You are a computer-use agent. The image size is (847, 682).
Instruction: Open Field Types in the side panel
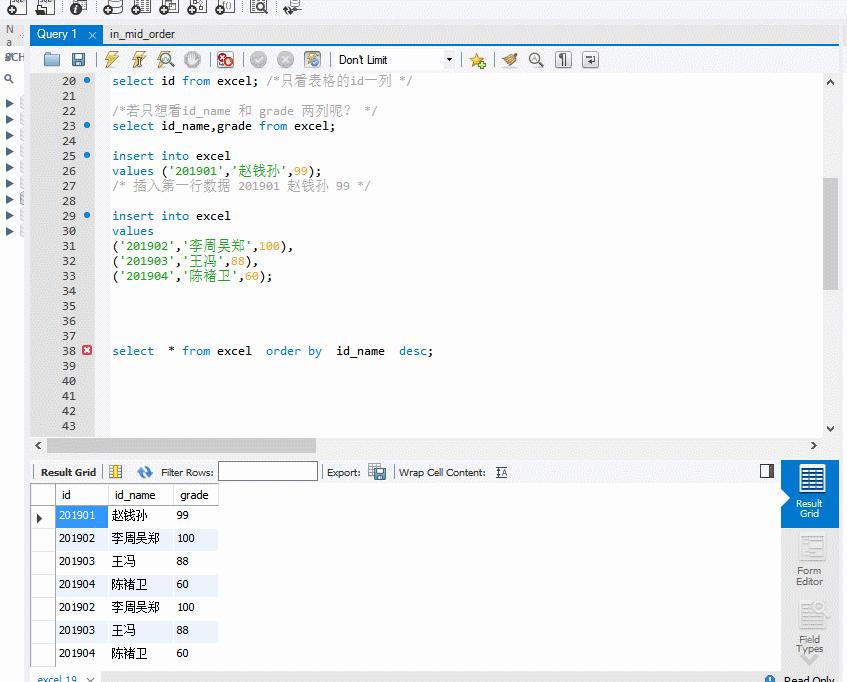(x=810, y=629)
